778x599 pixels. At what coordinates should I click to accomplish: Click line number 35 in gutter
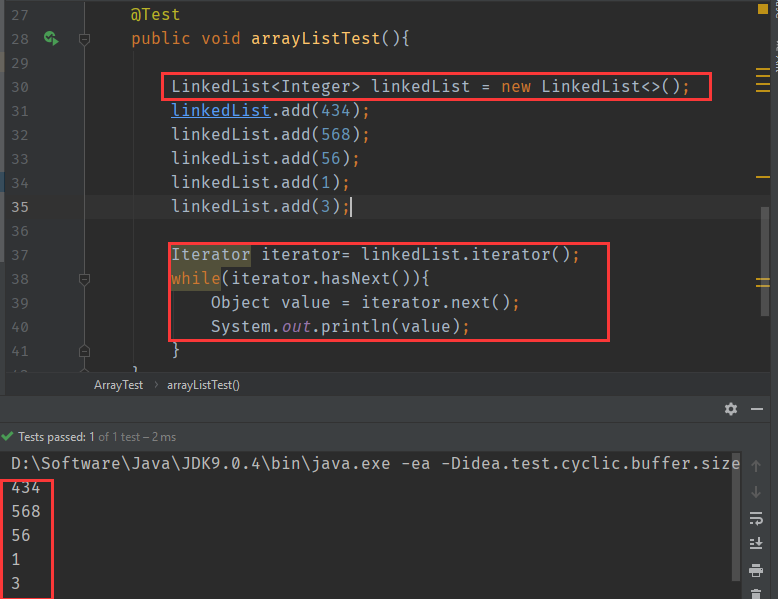[20, 207]
